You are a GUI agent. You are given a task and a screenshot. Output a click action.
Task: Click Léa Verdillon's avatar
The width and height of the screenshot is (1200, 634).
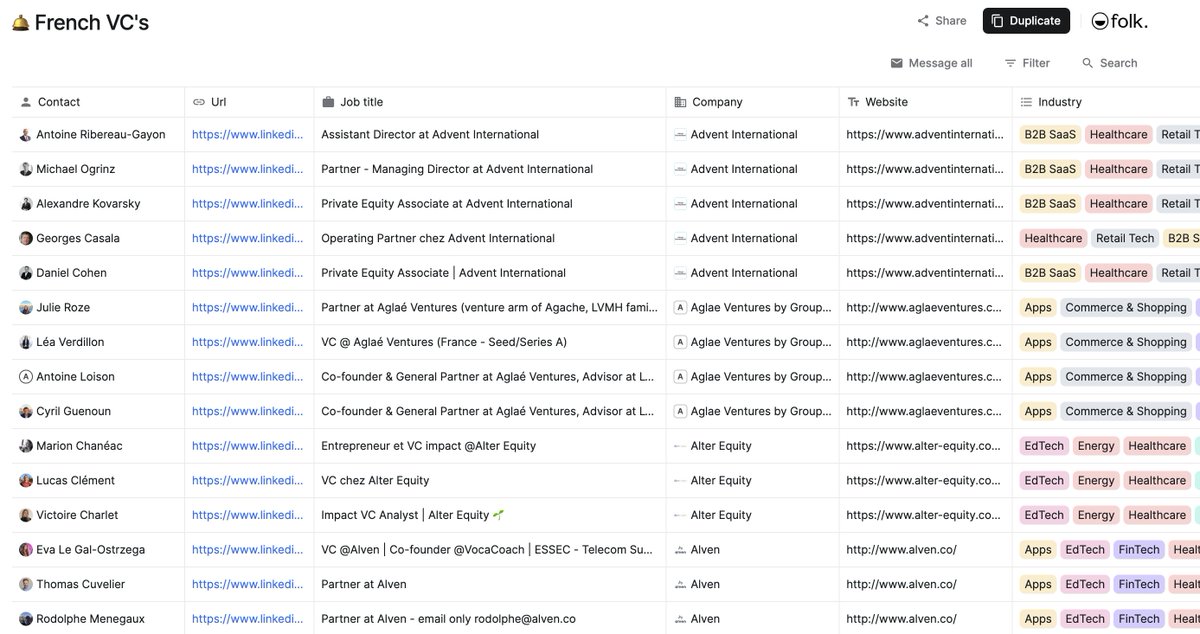point(26,342)
